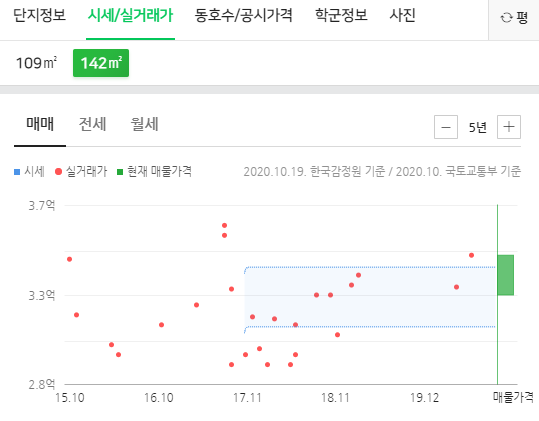Click the green 현재 매물가격 legend marker
This screenshot has height=421, width=539.
(120, 172)
